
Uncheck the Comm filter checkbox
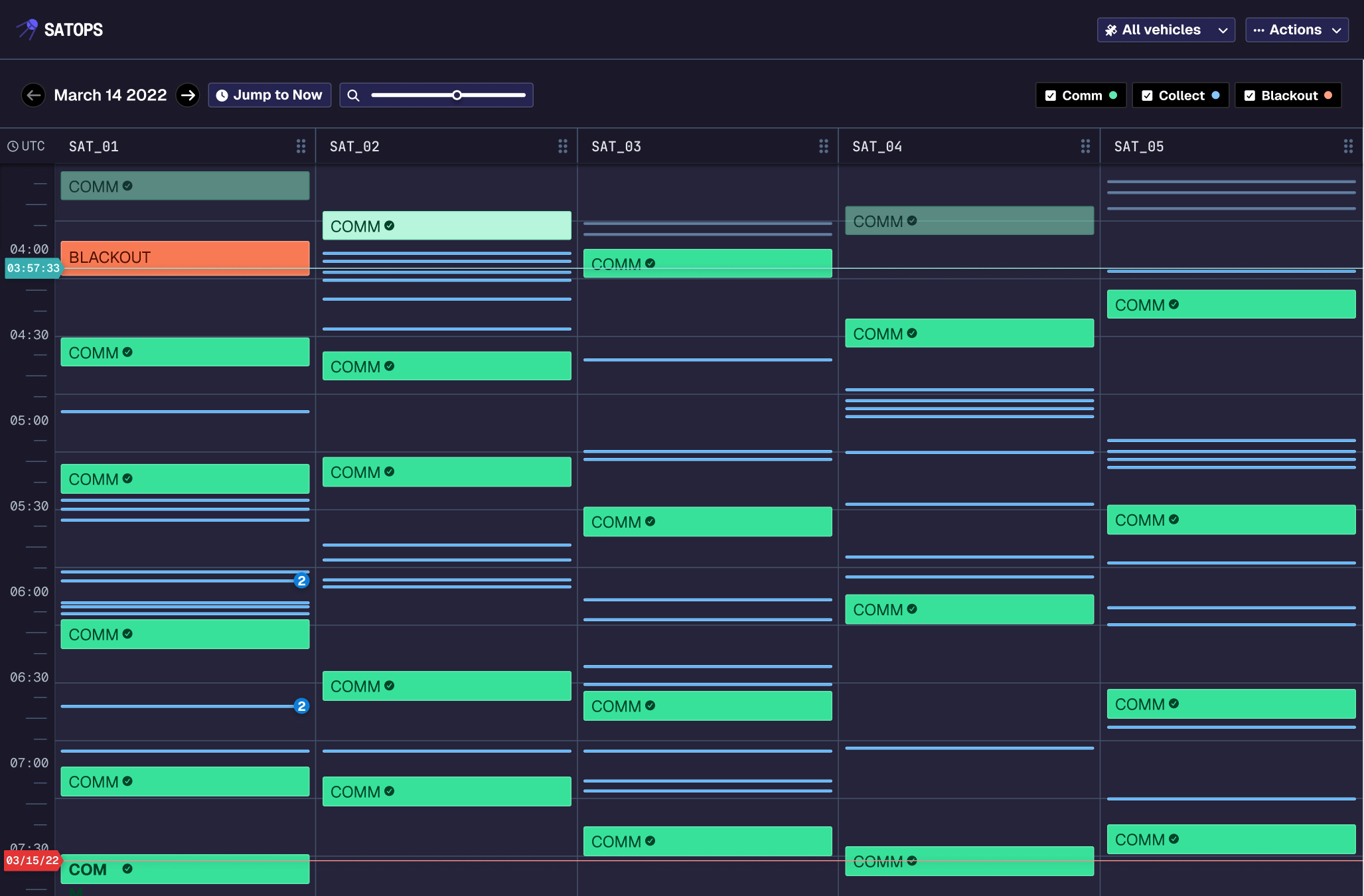coord(1051,96)
